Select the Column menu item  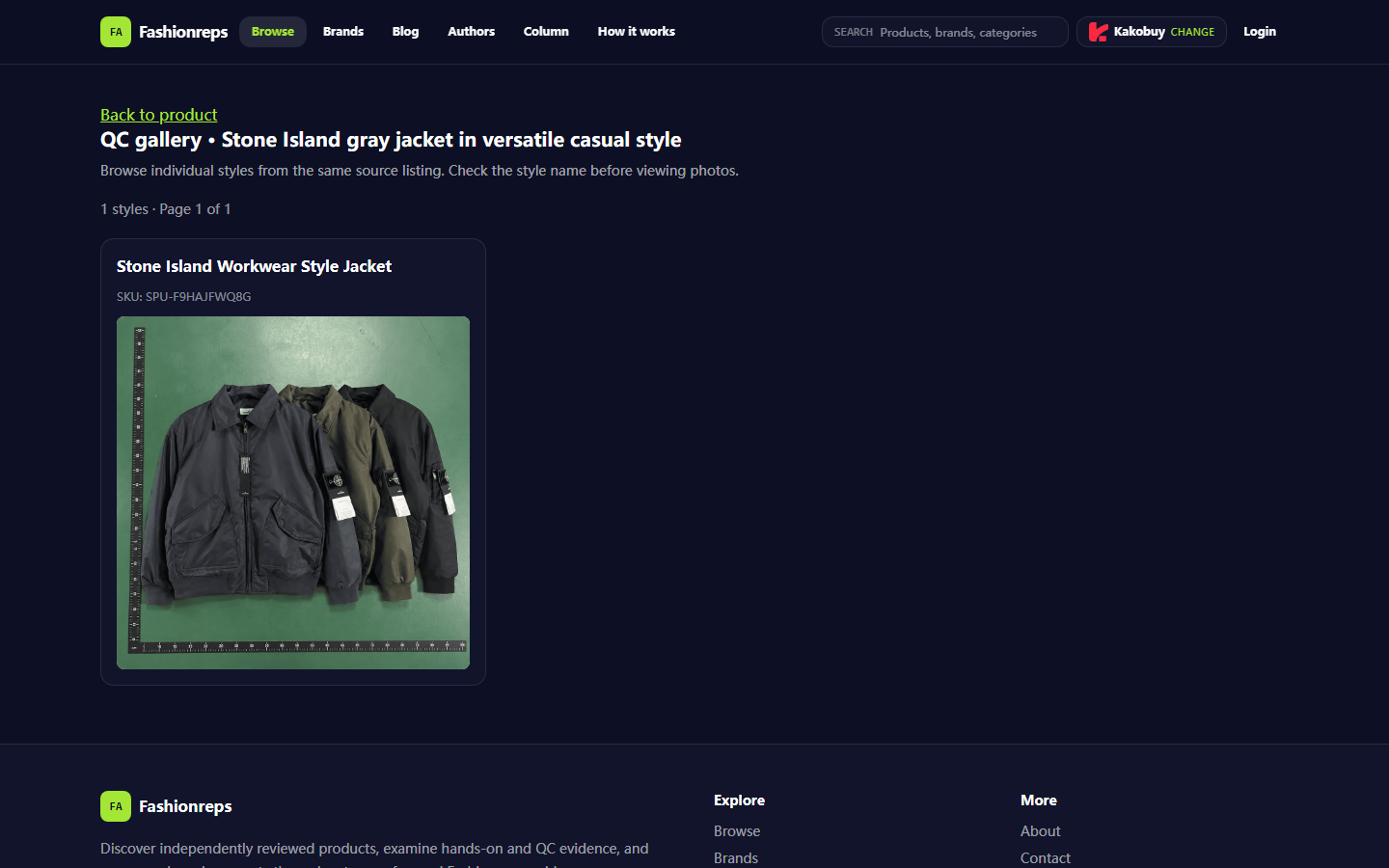tap(546, 32)
